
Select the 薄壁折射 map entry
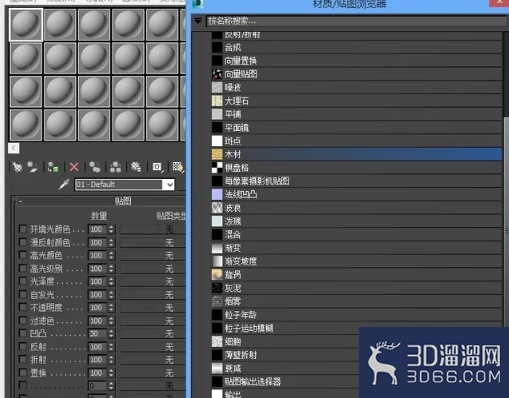point(285,355)
